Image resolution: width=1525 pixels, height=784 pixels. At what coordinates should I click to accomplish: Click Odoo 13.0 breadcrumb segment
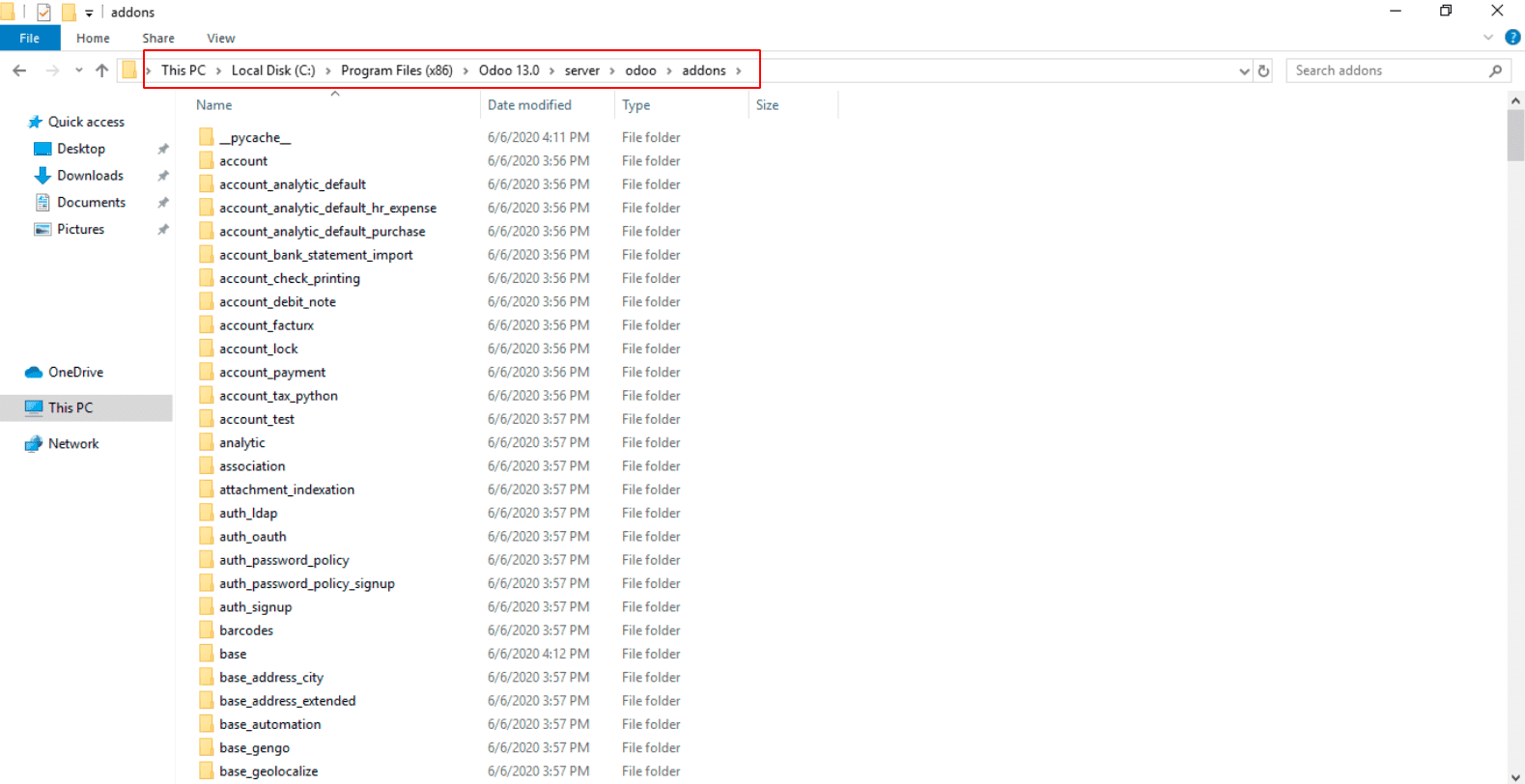click(509, 70)
